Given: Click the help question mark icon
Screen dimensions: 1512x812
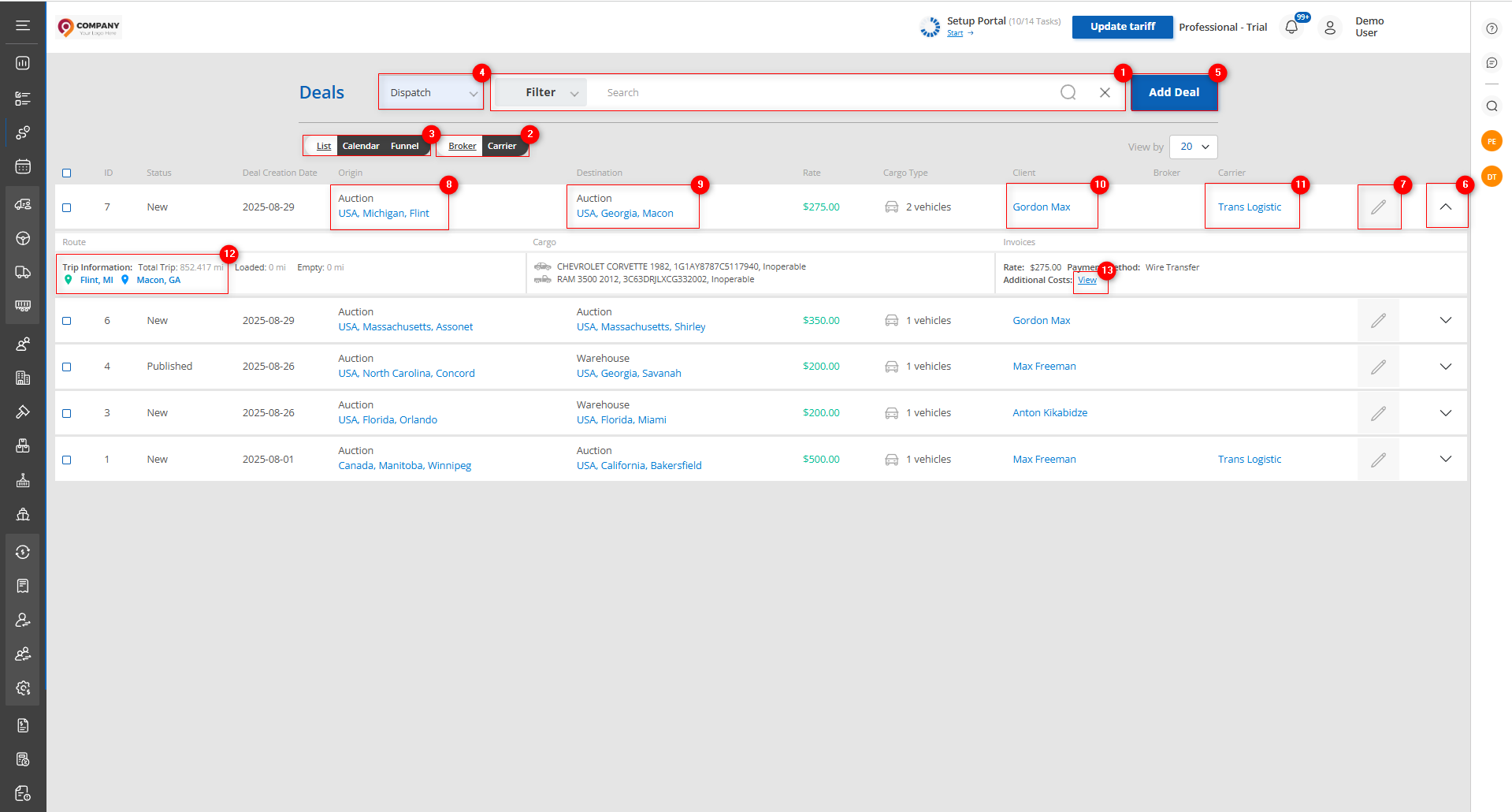Looking at the screenshot, I should tap(1492, 28).
